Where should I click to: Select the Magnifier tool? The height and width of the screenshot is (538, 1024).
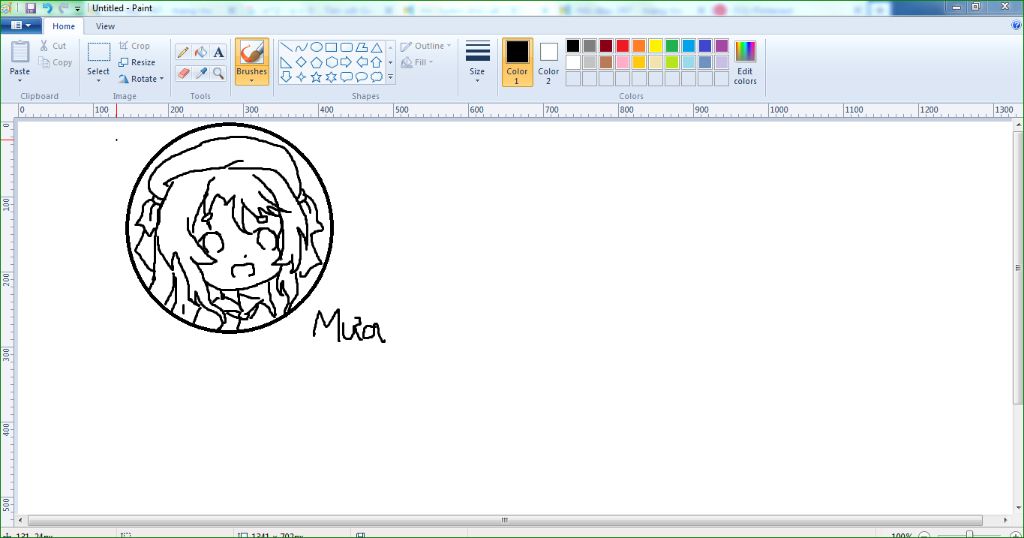coord(218,72)
